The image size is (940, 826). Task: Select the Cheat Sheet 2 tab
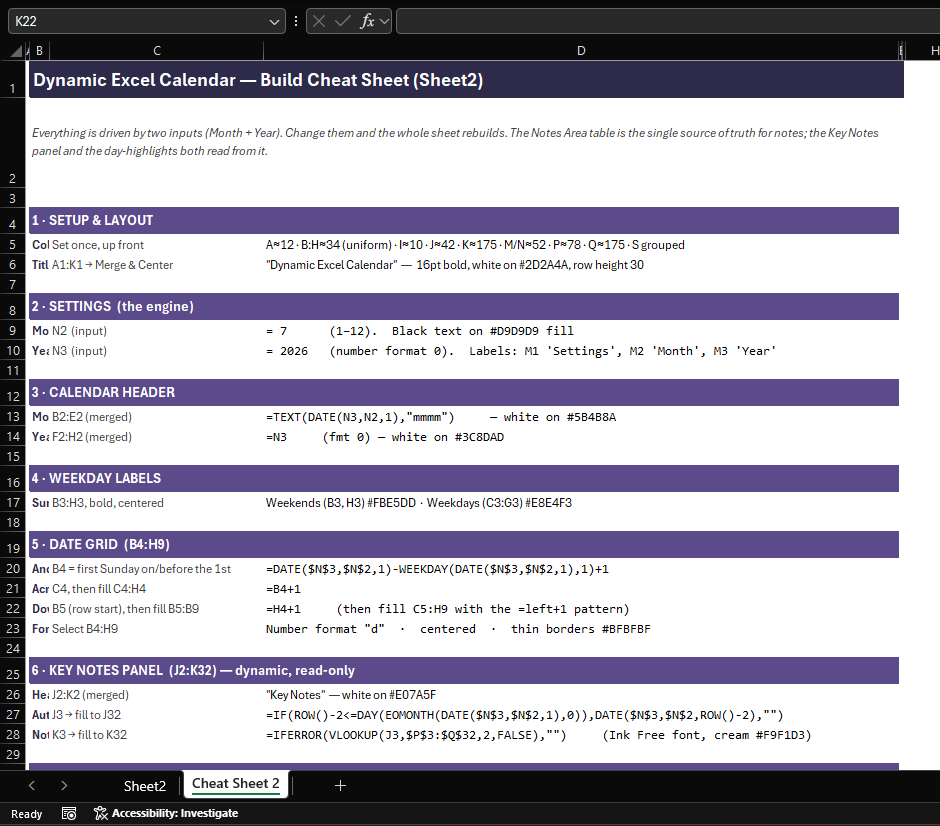[236, 784]
